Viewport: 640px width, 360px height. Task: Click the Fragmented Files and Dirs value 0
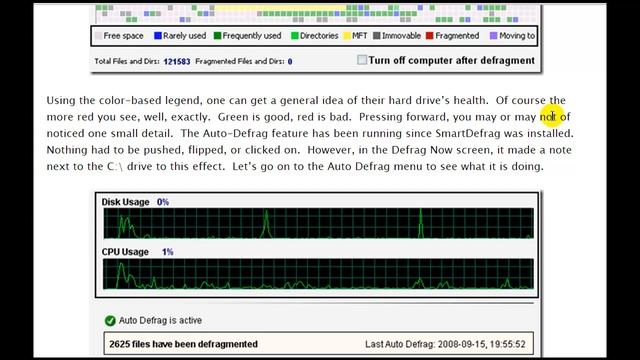(x=290, y=62)
